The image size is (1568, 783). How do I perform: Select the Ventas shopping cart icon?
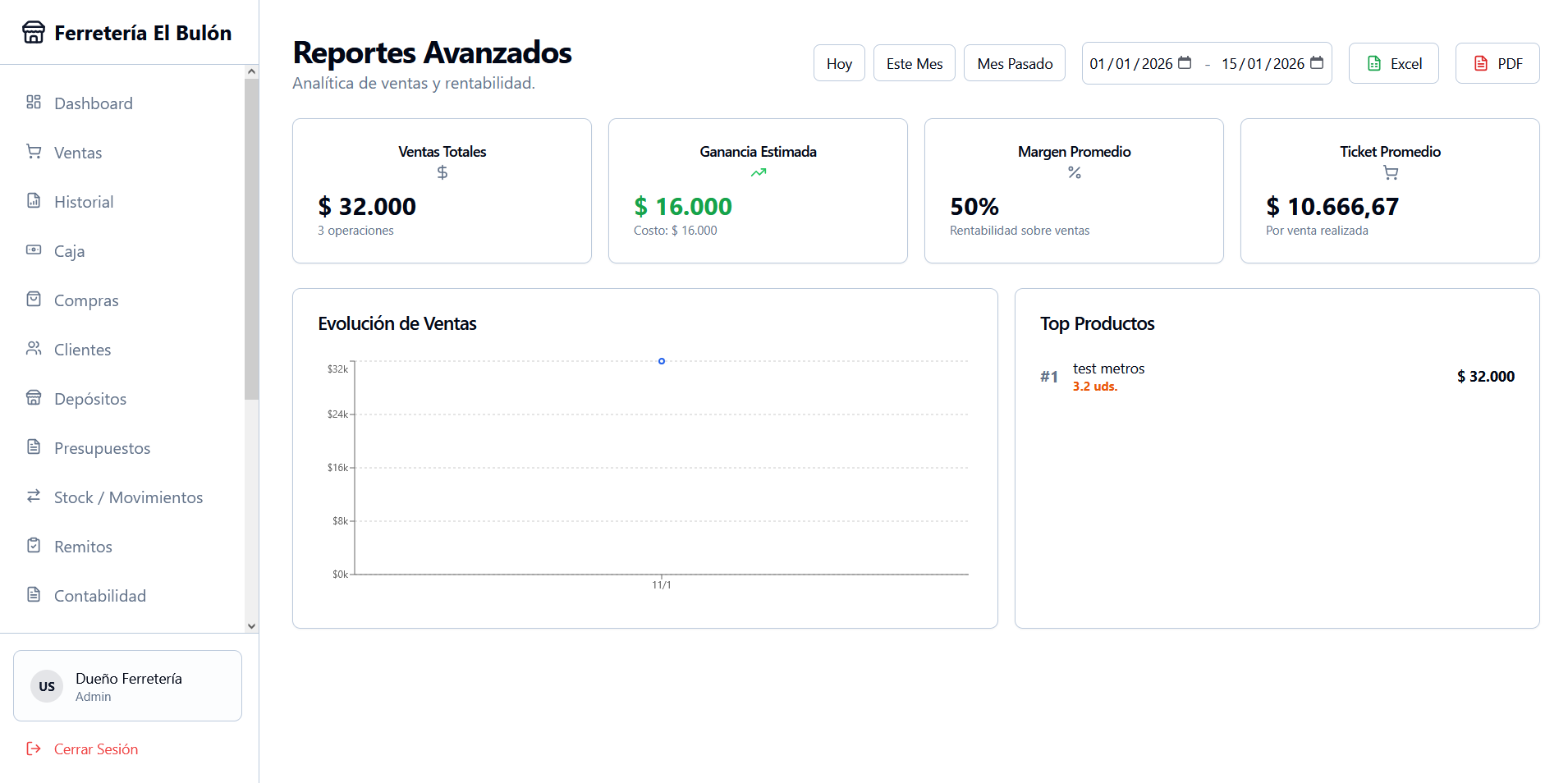coord(34,151)
